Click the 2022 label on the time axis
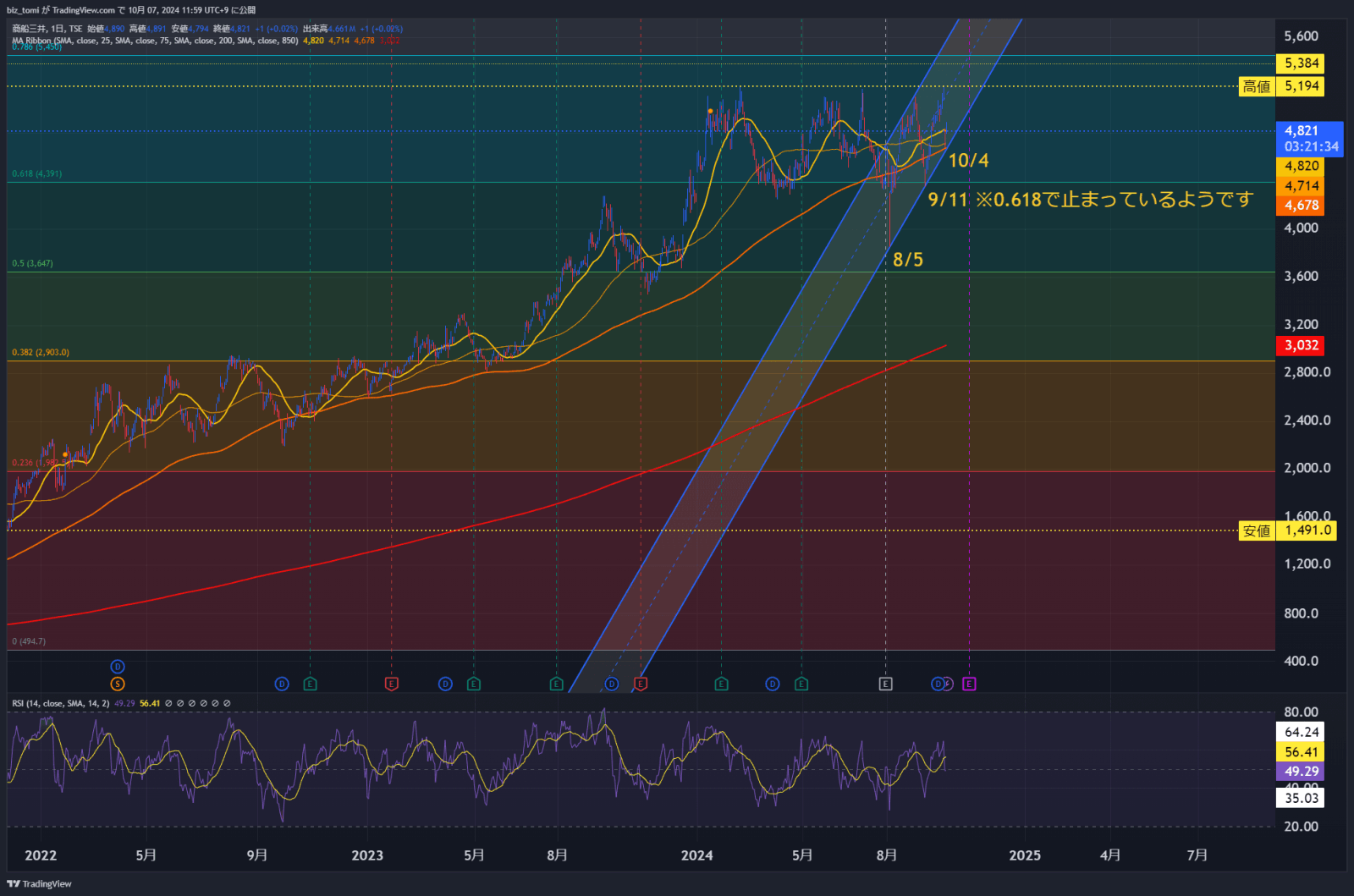This screenshot has width=1354, height=896. click(41, 855)
